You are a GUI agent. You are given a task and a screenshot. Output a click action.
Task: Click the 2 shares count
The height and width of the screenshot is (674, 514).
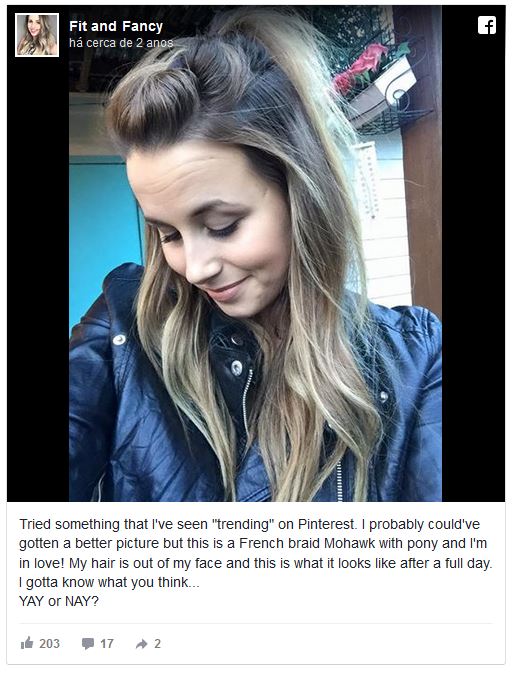tap(157, 643)
